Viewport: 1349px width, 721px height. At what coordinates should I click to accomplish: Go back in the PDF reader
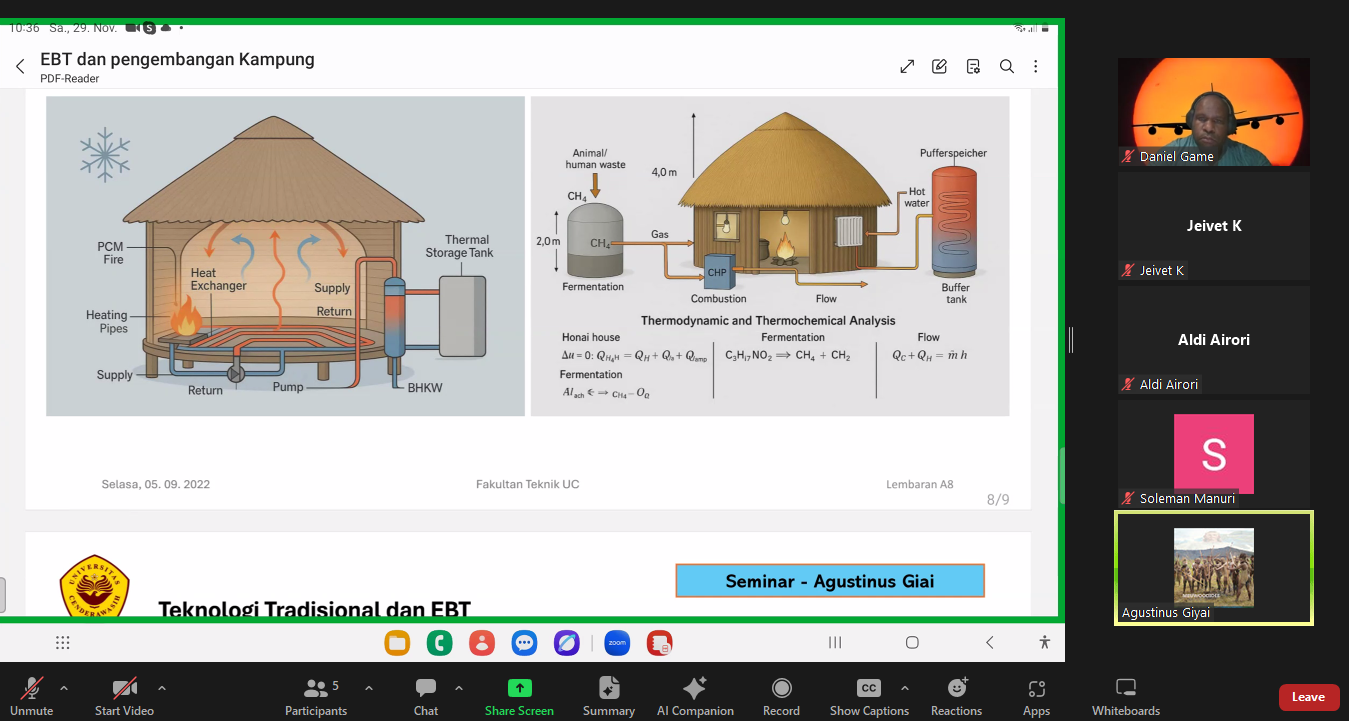pos(20,67)
